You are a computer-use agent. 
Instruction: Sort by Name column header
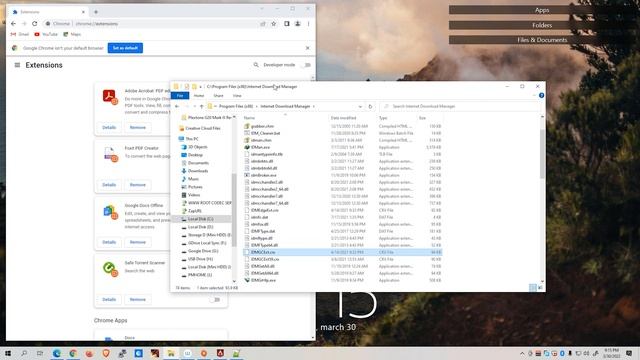pyautogui.click(x=249, y=118)
